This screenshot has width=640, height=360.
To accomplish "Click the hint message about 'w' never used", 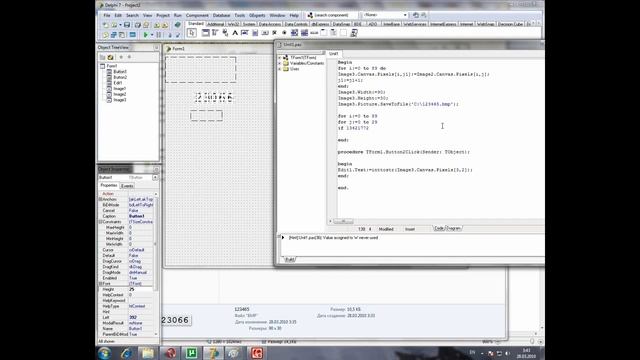I will point(333,238).
